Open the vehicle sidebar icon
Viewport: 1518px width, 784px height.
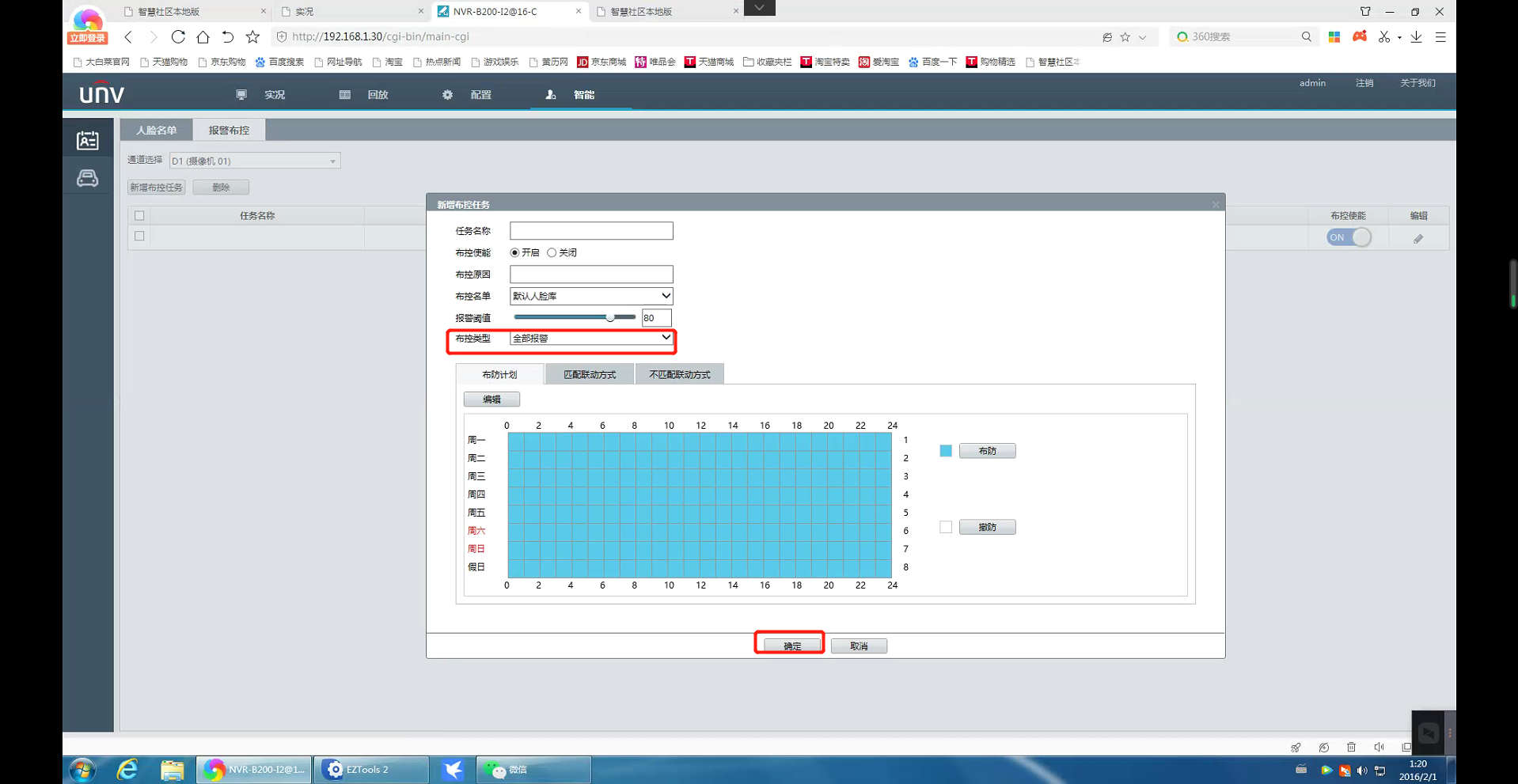click(87, 179)
